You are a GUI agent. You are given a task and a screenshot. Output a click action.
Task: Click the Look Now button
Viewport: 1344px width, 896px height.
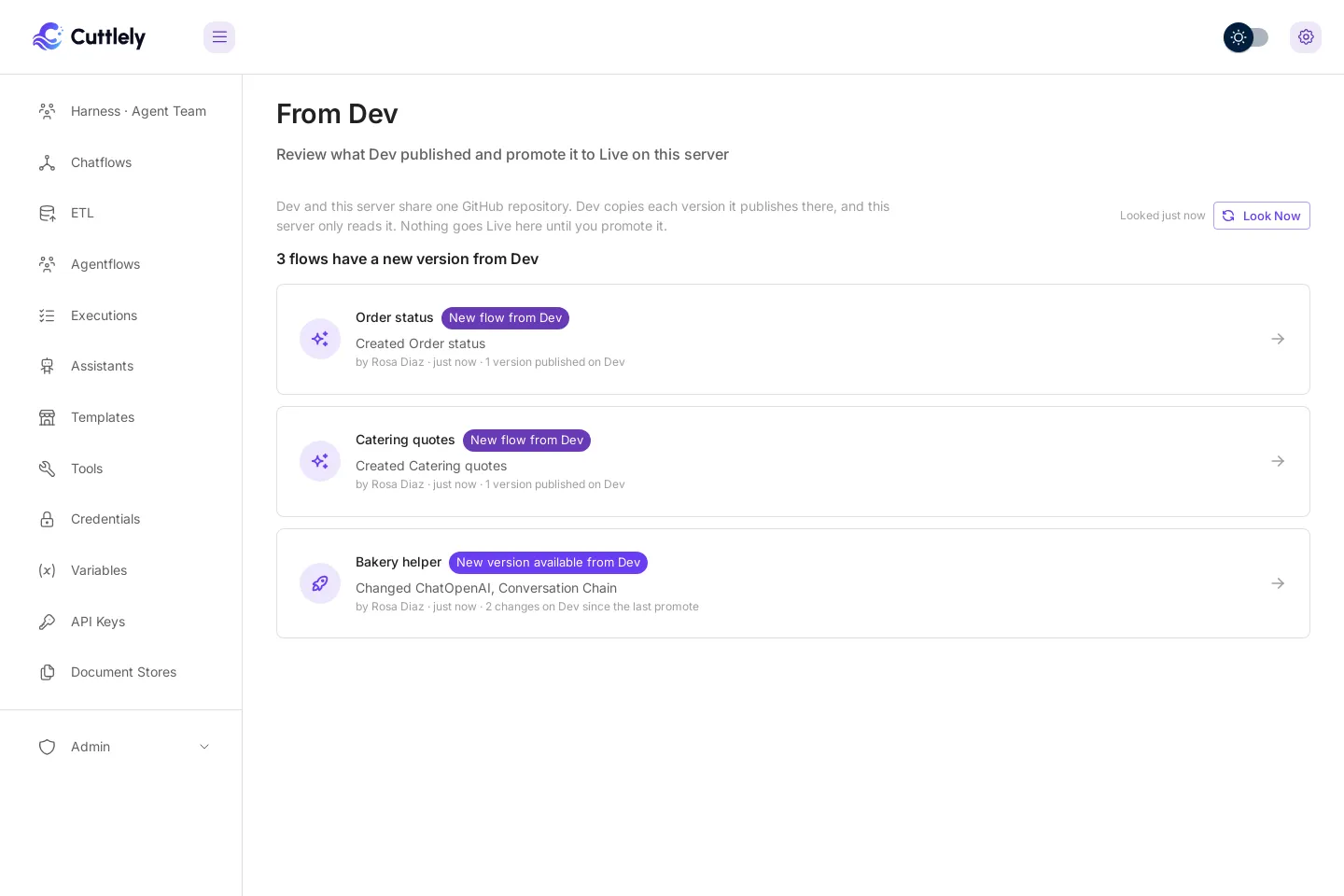click(x=1262, y=216)
